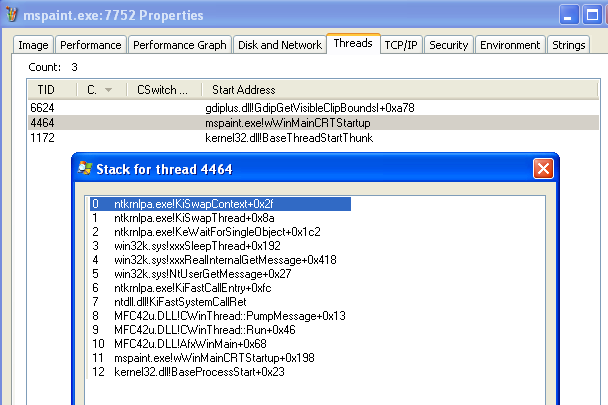Click the Threads tab

[353, 43]
